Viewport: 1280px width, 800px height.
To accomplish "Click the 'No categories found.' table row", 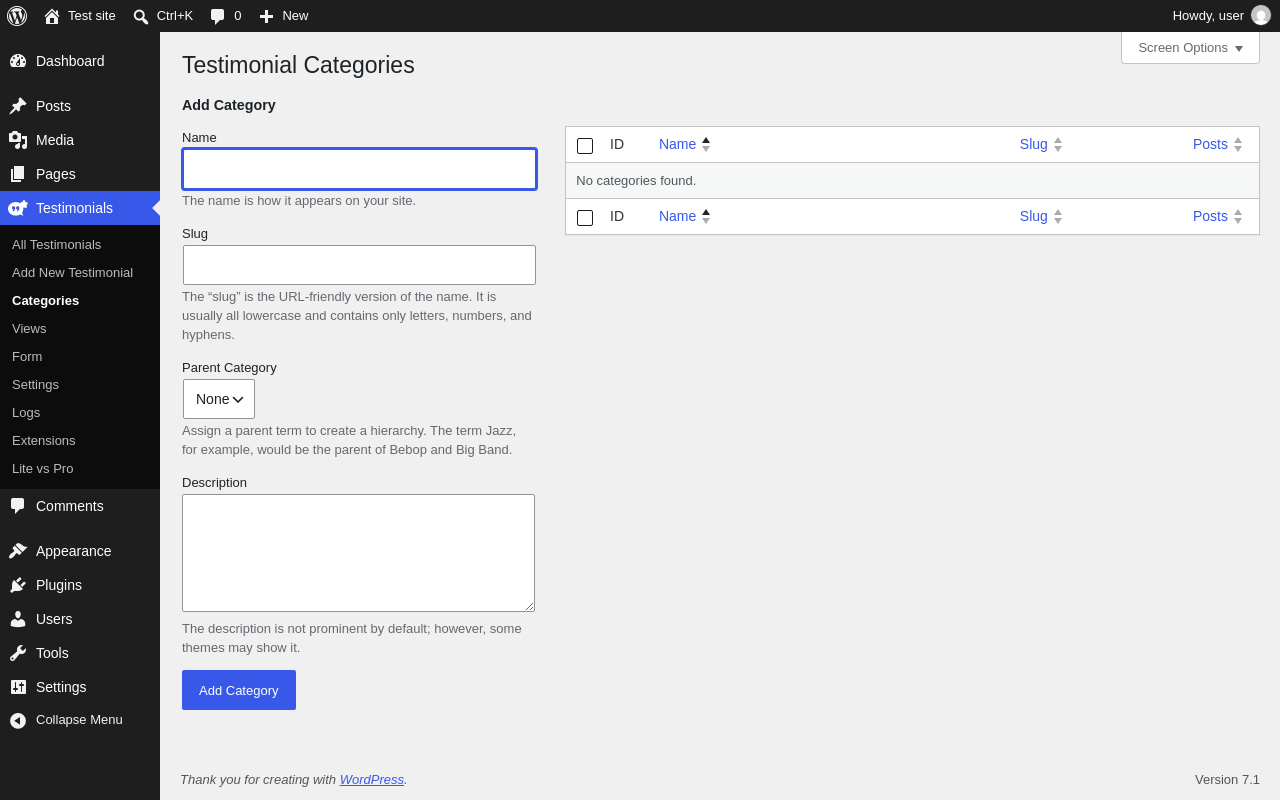I will click(x=912, y=181).
